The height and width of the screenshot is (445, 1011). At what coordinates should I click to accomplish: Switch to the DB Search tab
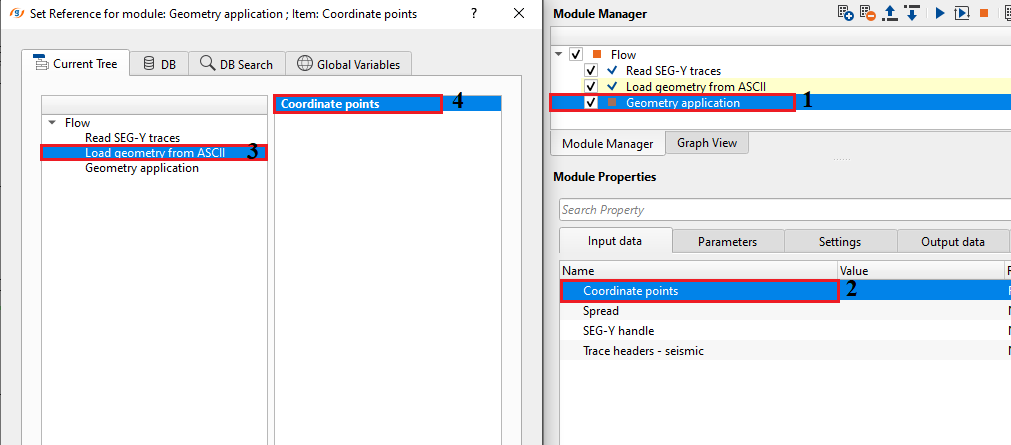pos(236,64)
